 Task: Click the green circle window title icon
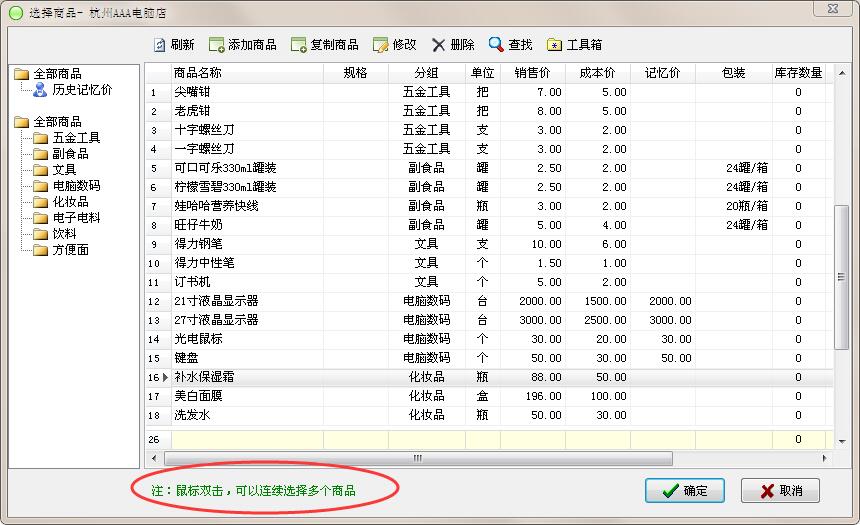(x=16, y=13)
